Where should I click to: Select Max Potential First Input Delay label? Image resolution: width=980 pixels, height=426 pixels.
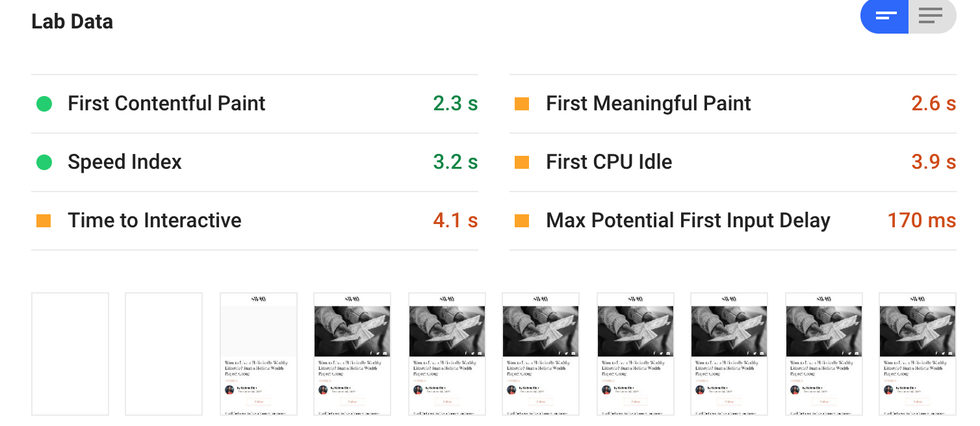click(x=688, y=221)
